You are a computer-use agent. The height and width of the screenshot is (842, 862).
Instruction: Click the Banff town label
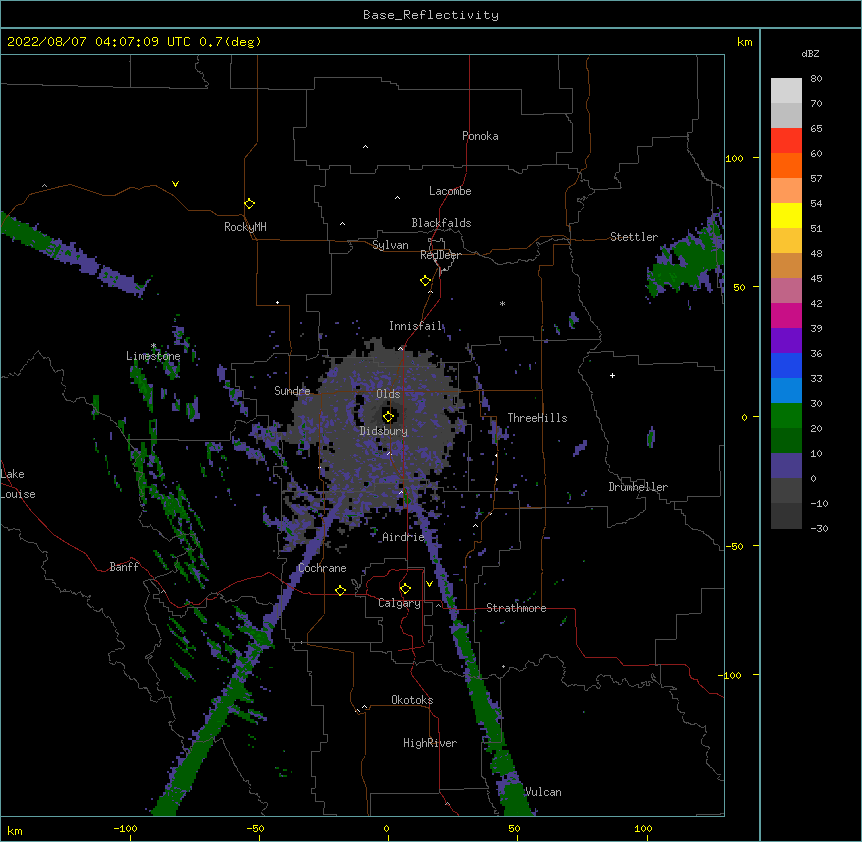(x=124, y=567)
